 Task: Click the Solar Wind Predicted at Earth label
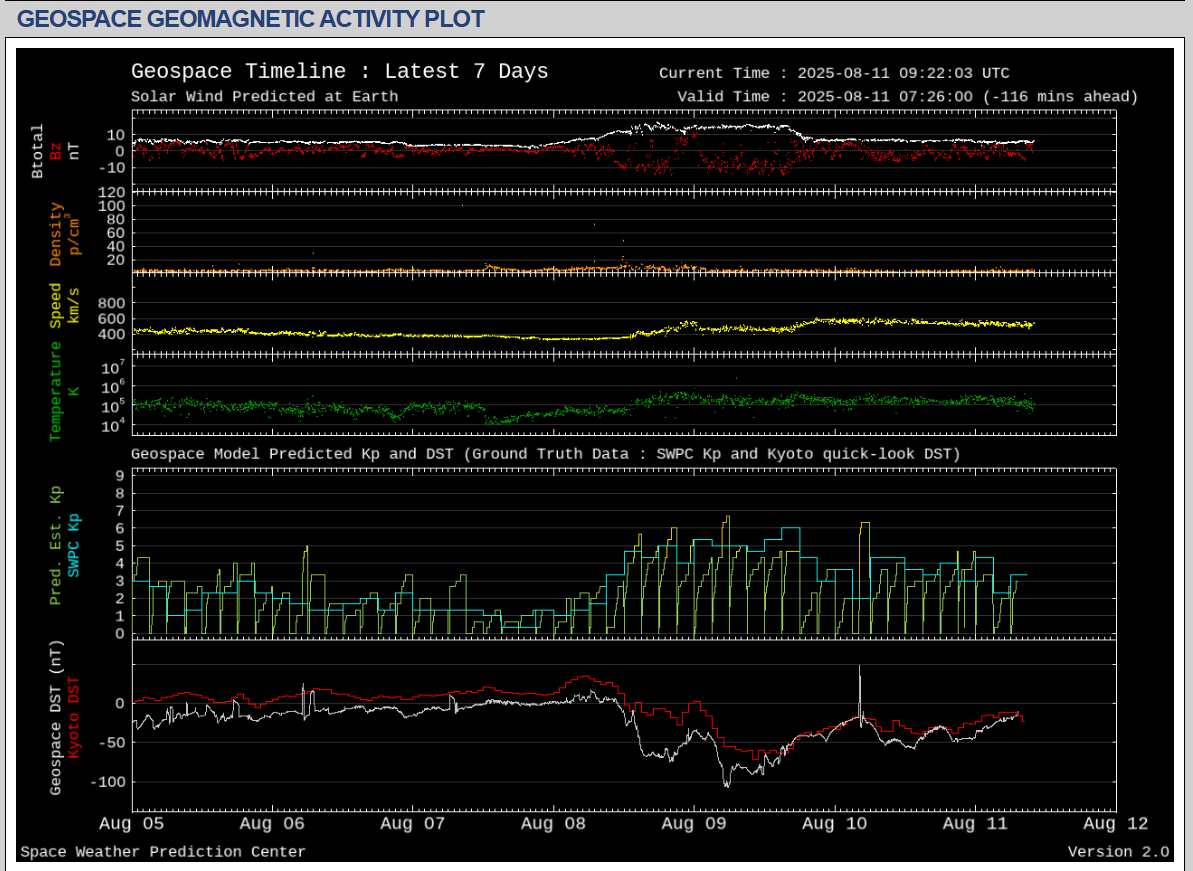264,97
